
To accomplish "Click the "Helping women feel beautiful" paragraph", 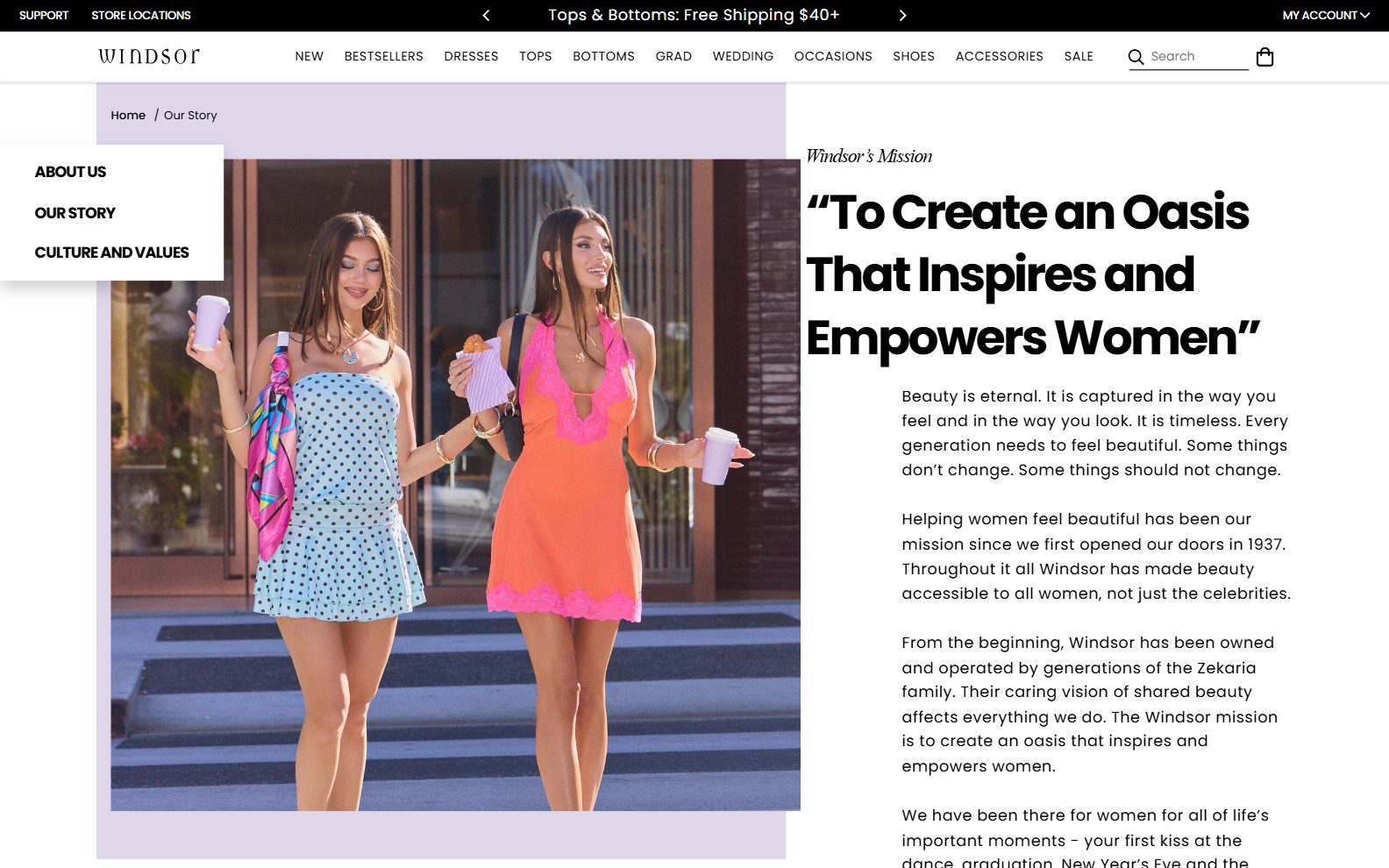I will [1096, 556].
